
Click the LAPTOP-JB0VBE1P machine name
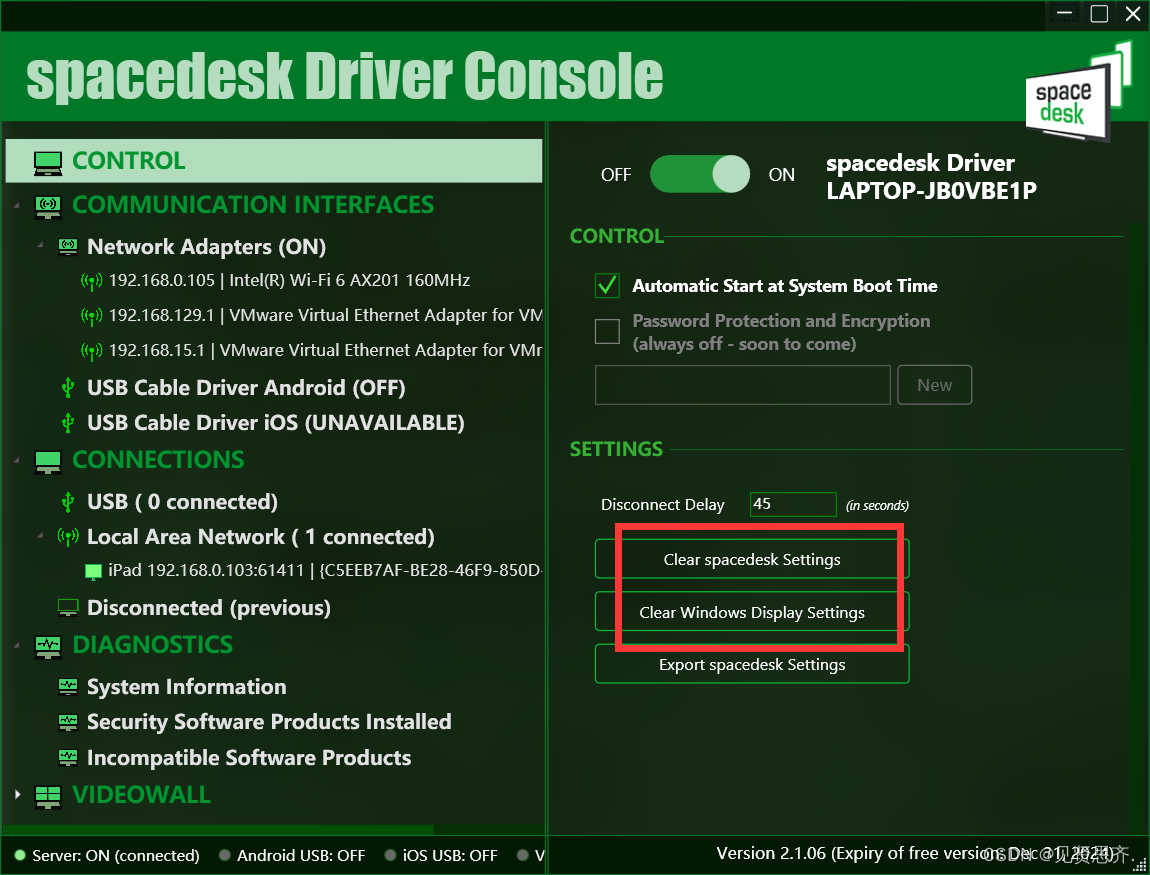[x=931, y=191]
